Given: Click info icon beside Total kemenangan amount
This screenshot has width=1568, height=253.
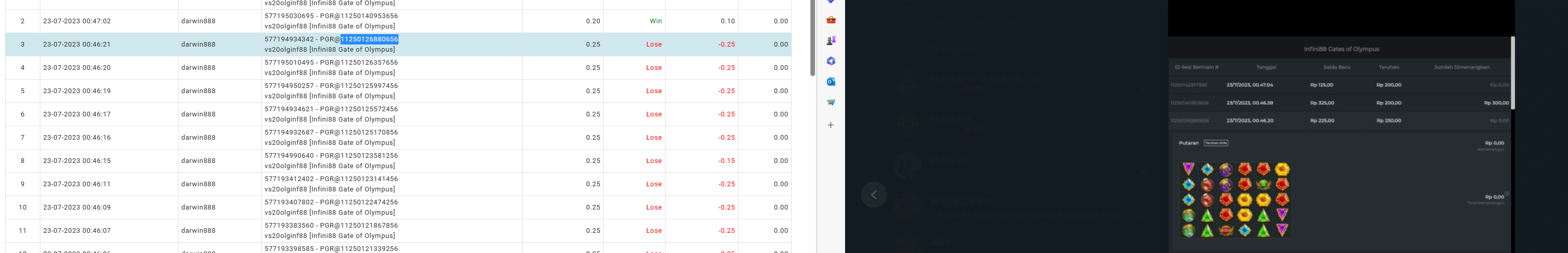Looking at the screenshot, I should (x=1506, y=194).
